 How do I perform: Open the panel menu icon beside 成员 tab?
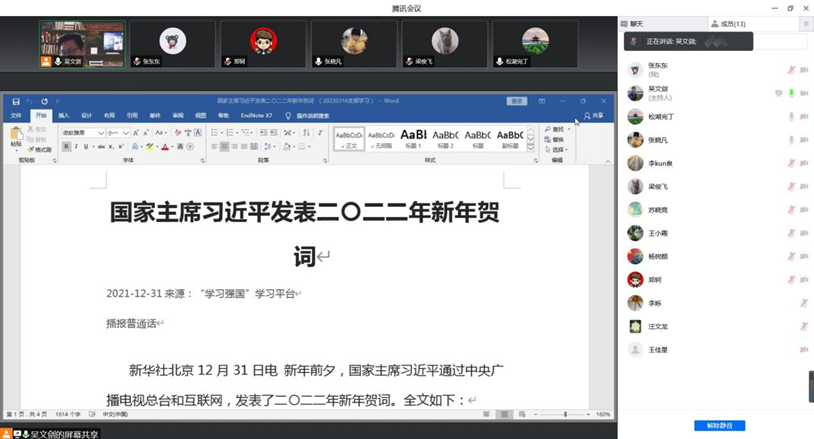click(805, 22)
